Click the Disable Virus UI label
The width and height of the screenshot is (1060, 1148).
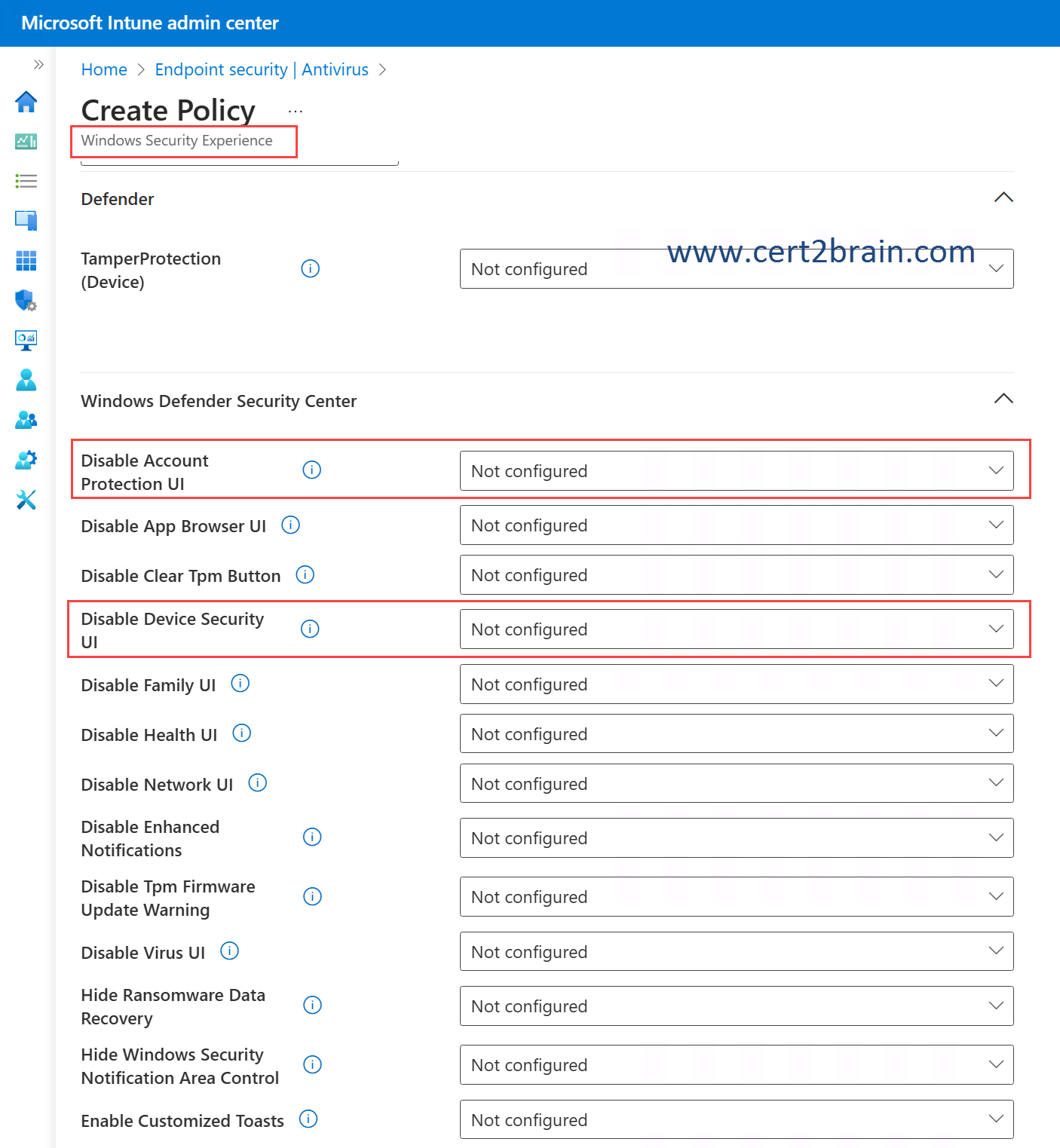(x=143, y=953)
